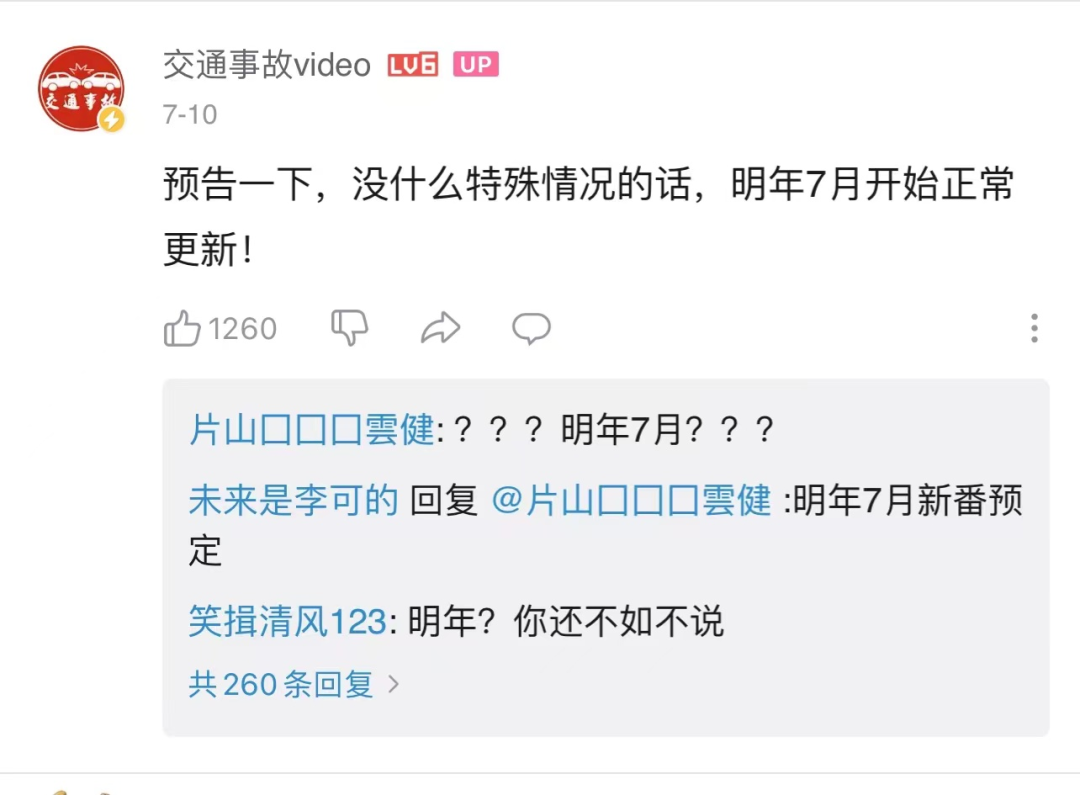
Task: Tap the 1260 like count
Action: tap(242, 329)
